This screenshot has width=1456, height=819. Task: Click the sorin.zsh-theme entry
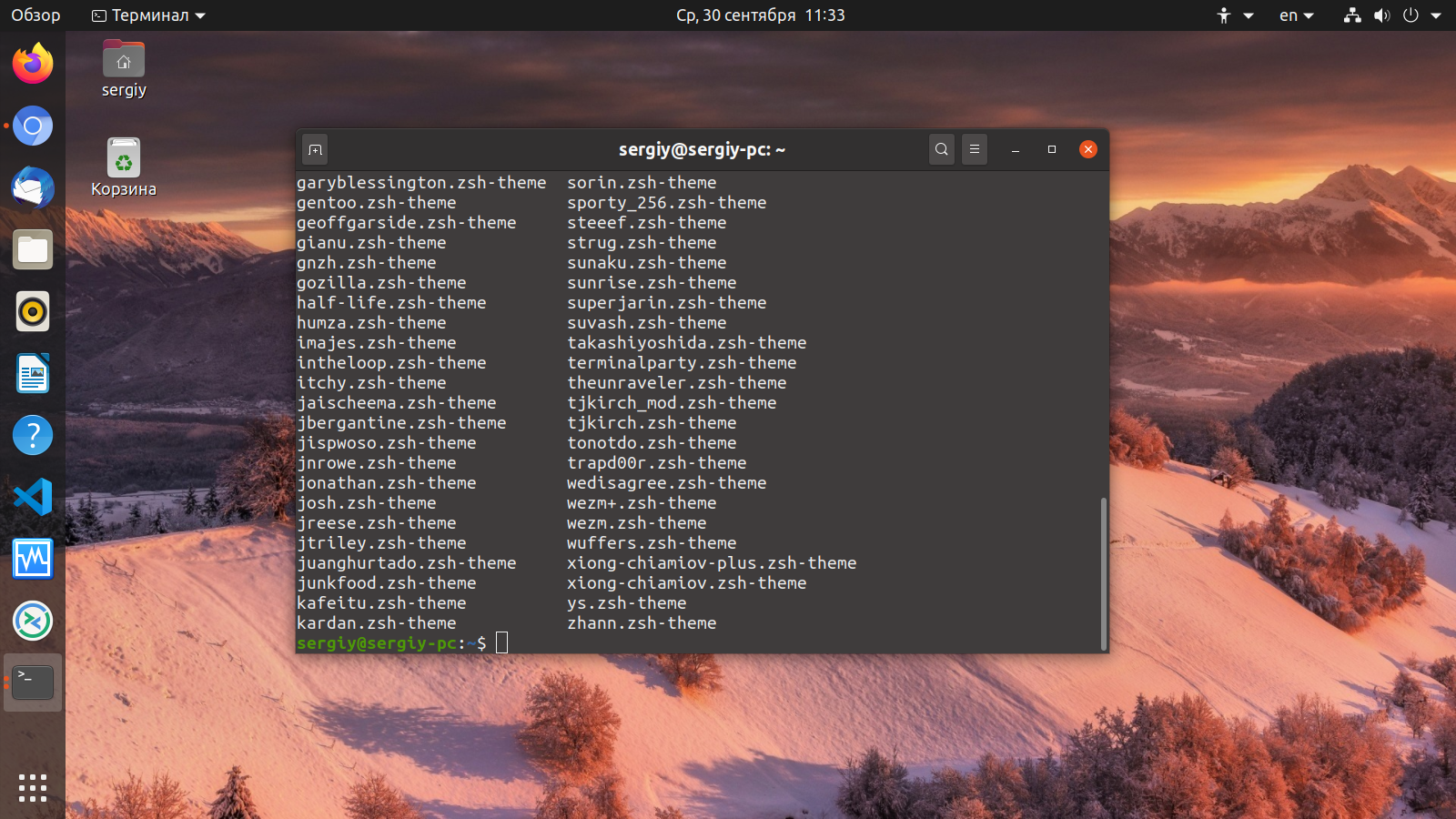pos(642,183)
